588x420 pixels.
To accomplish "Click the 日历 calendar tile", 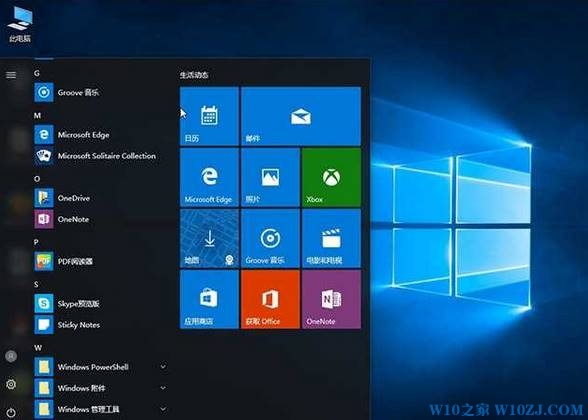I will point(209,116).
